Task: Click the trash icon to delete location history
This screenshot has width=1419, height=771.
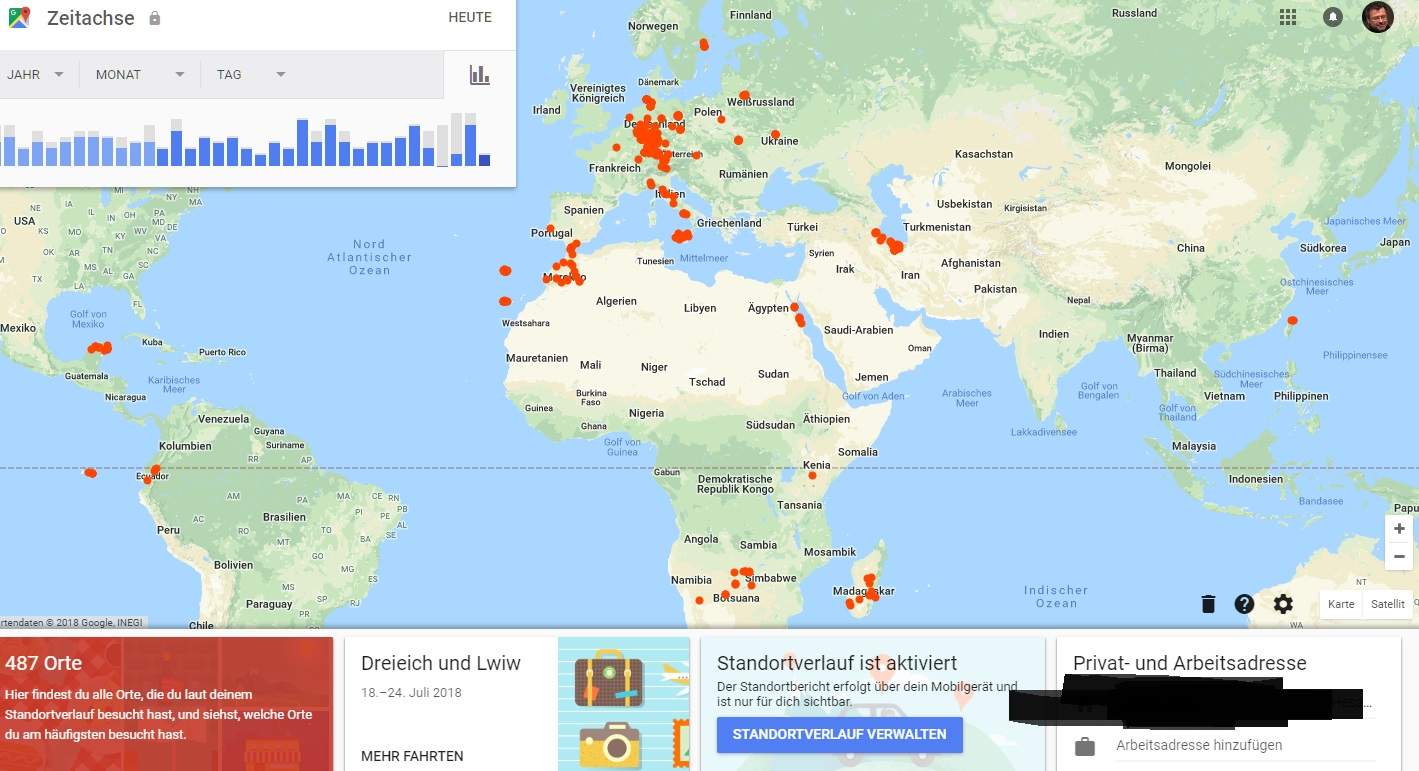Action: [1207, 604]
